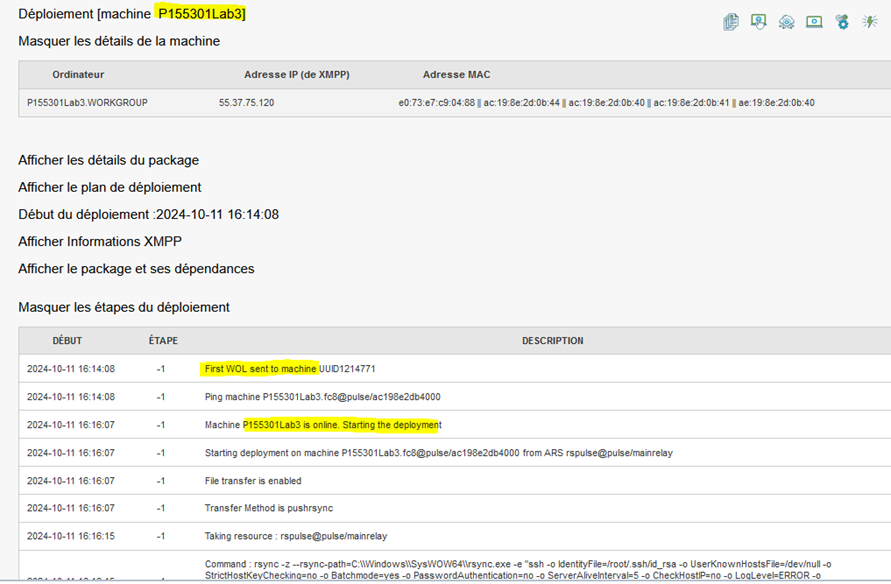
Task: Click the laptop monitor eye icon
Action: coord(814,21)
